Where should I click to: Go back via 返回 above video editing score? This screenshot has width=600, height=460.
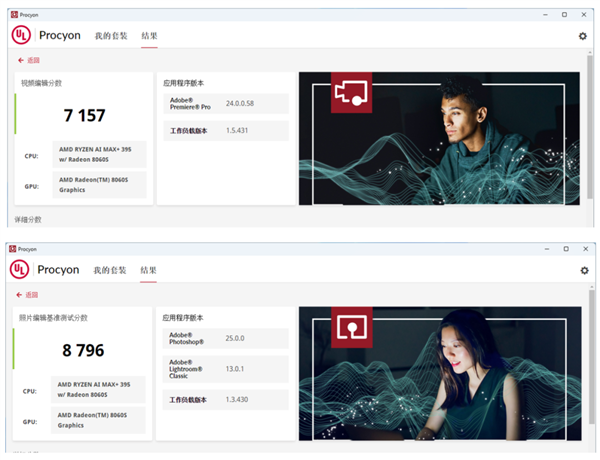click(29, 60)
